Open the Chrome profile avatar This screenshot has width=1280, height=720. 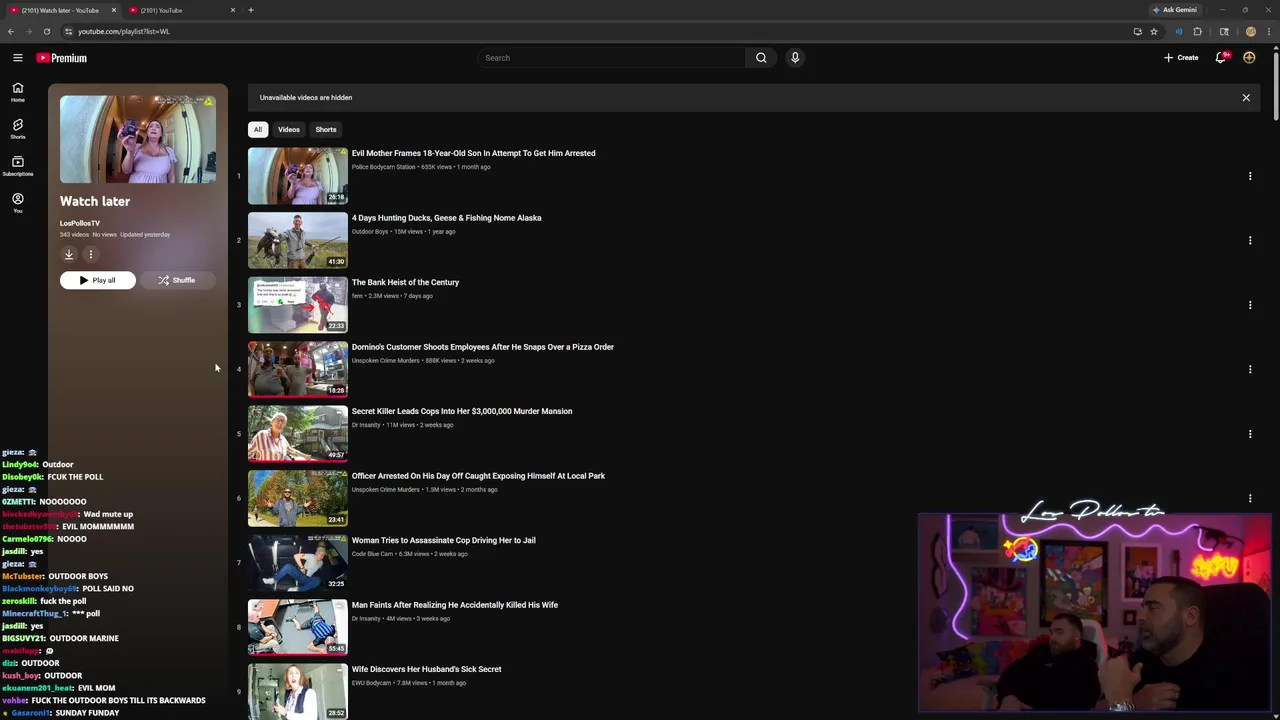[x=1250, y=31]
